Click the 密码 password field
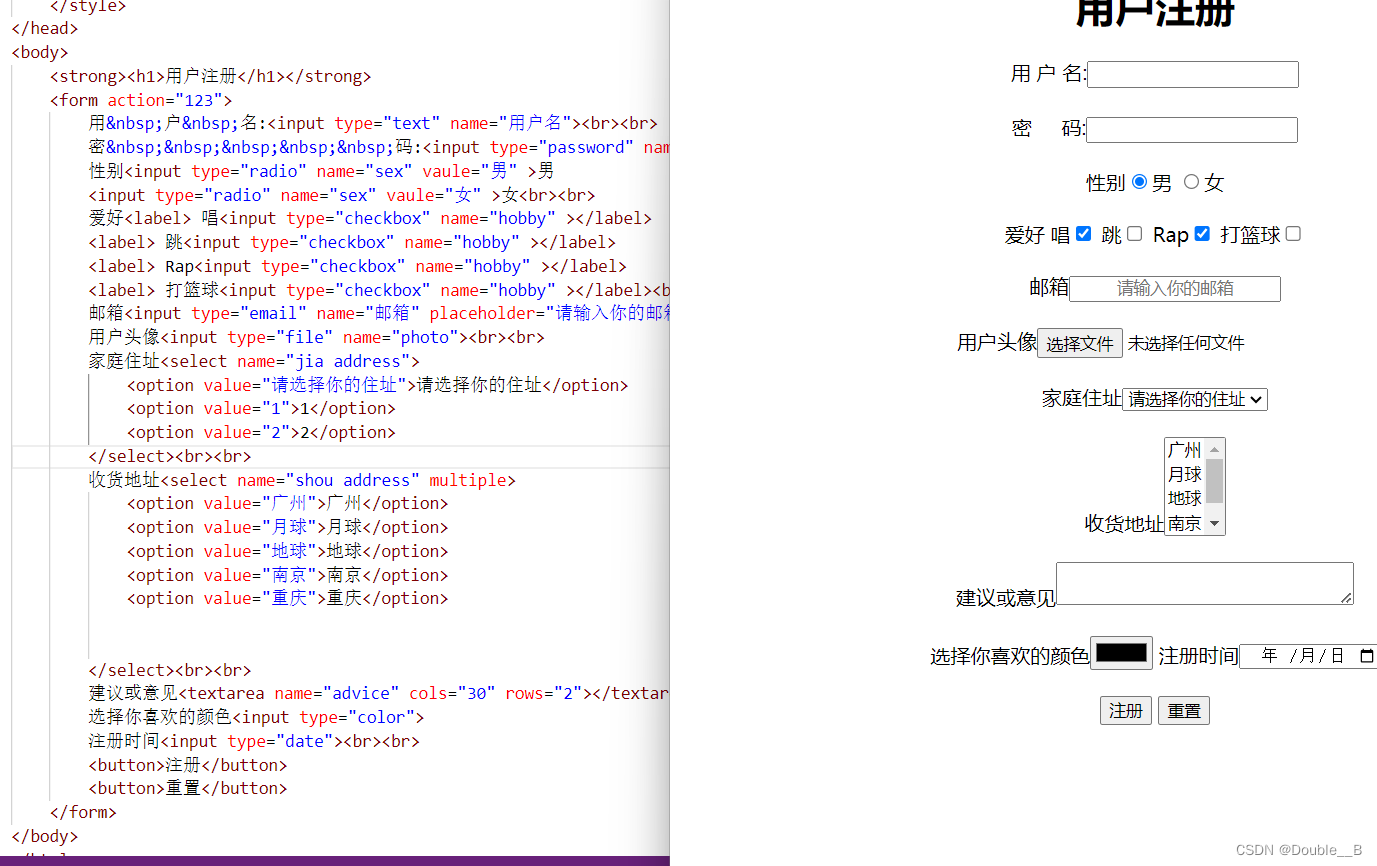The image size is (1377, 866). [x=1191, y=129]
